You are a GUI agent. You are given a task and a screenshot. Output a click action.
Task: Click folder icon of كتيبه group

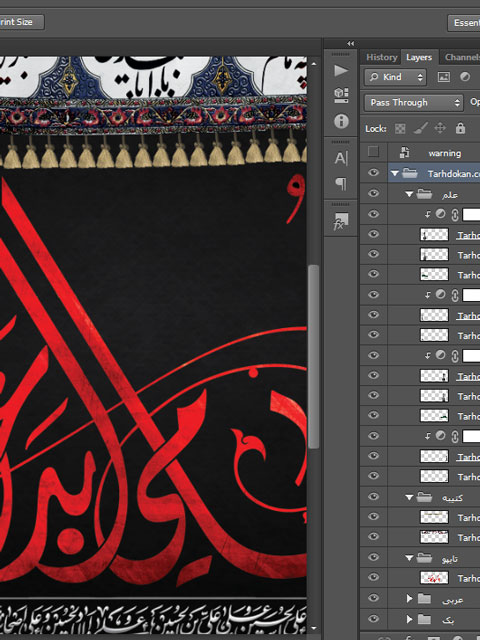coord(424,497)
